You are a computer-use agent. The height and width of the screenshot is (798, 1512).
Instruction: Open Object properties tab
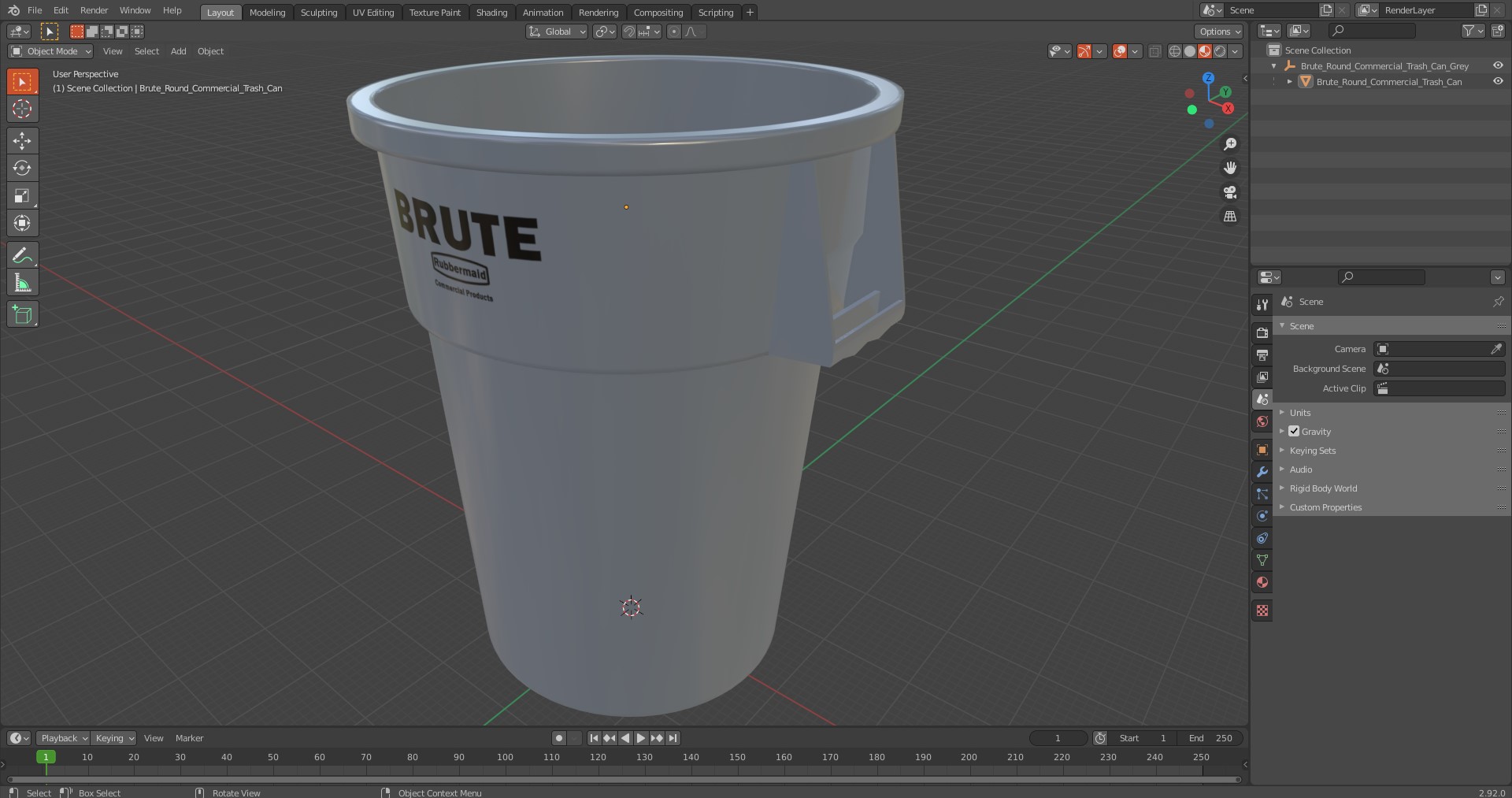pos(1262,450)
